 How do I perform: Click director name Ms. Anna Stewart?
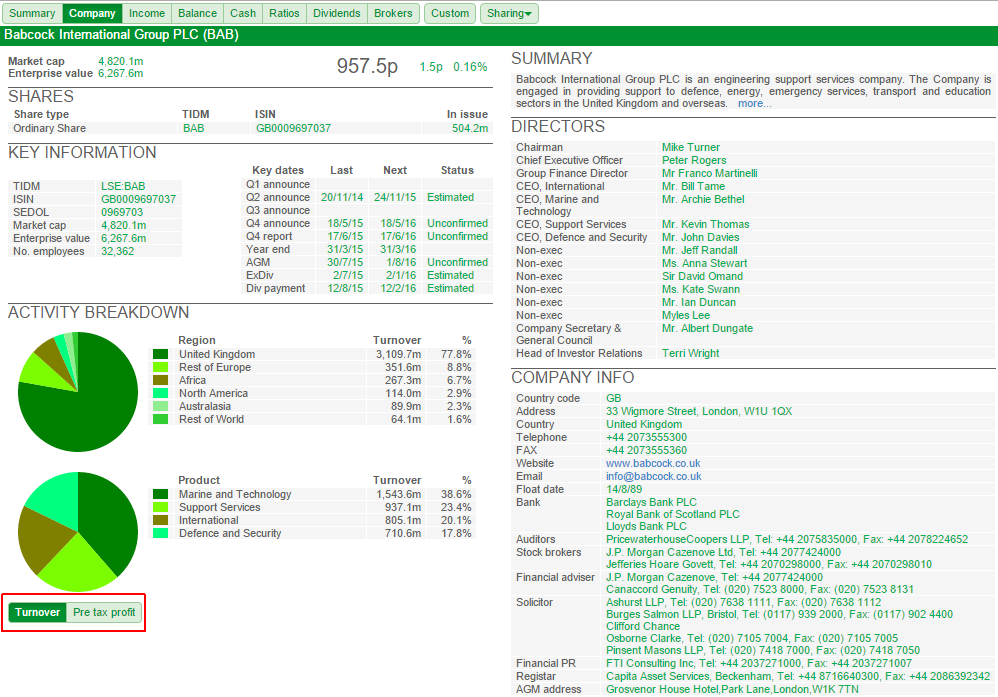click(705, 264)
